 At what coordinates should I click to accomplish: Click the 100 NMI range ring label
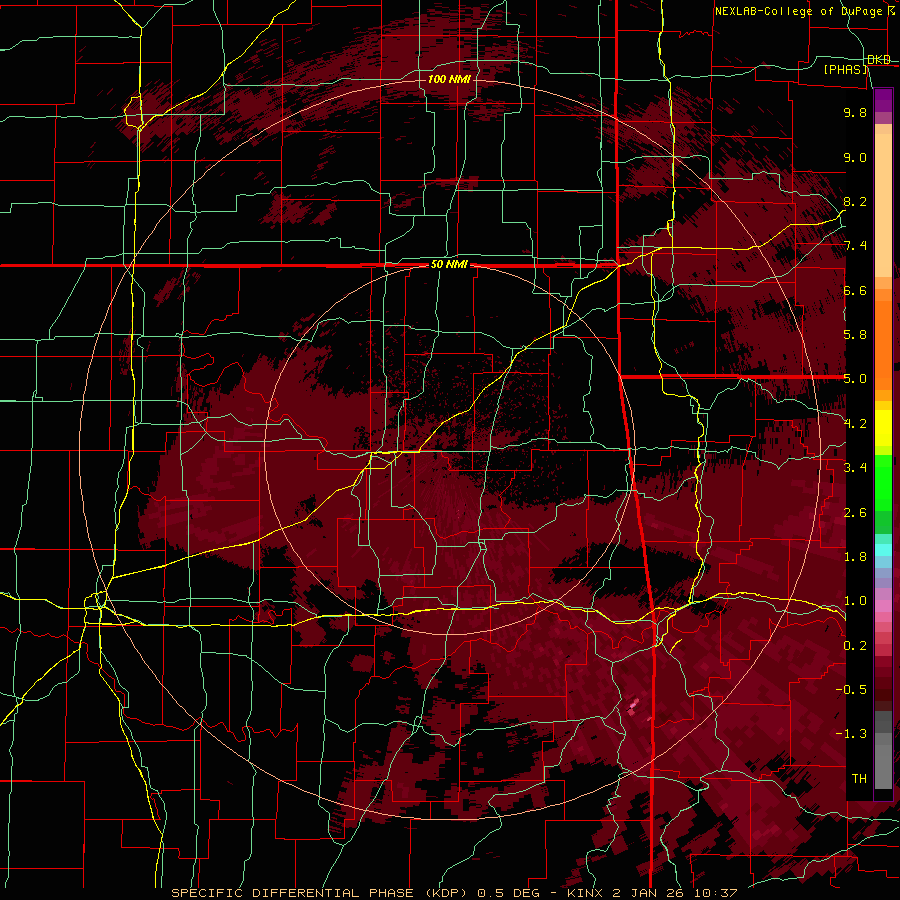tap(449, 79)
